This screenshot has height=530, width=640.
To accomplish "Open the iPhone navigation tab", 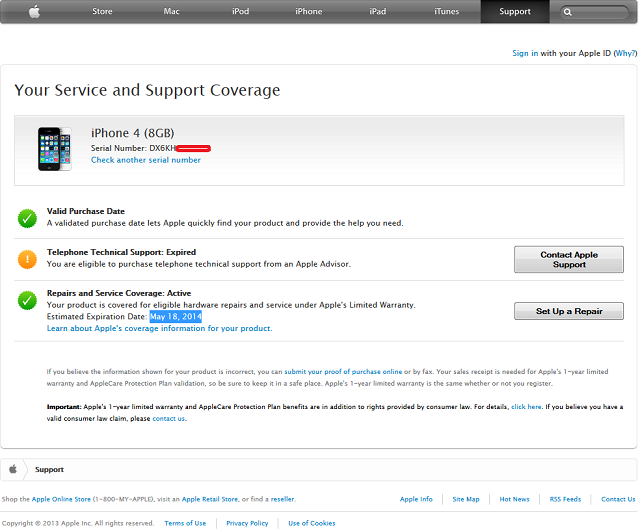I will [309, 11].
